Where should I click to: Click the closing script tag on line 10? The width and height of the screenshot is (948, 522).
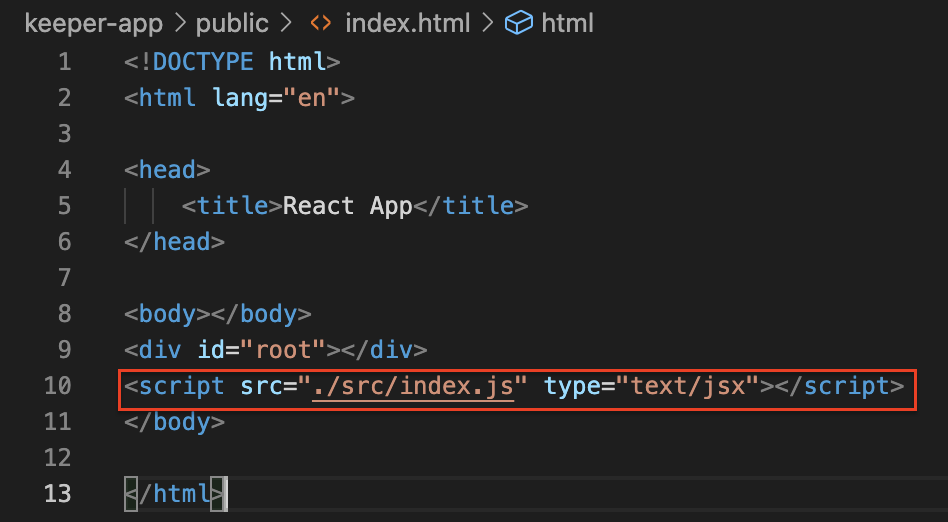tap(839, 386)
